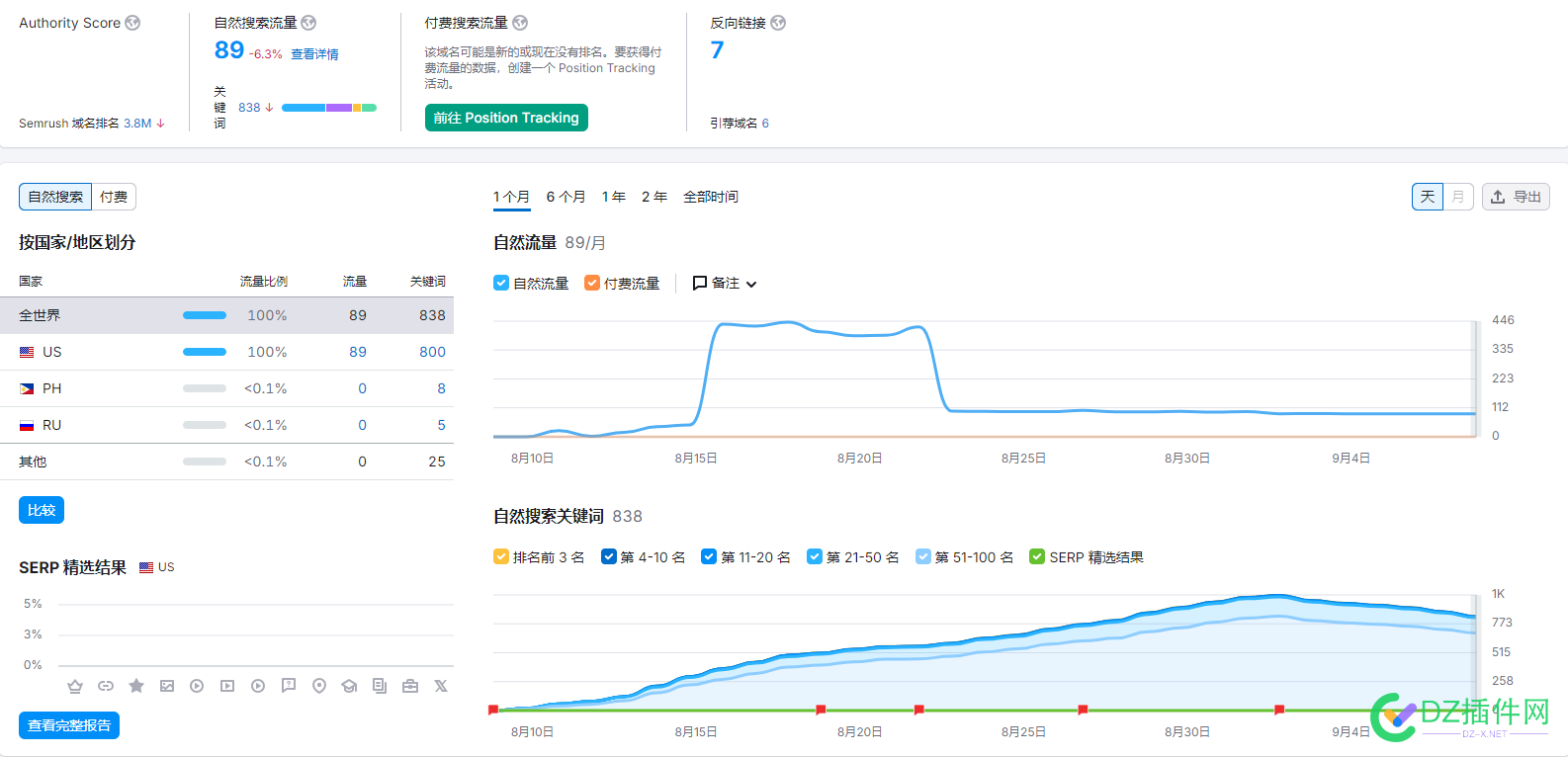1568x757 pixels.
Task: Click the map pin local pack icon
Action: point(319,686)
